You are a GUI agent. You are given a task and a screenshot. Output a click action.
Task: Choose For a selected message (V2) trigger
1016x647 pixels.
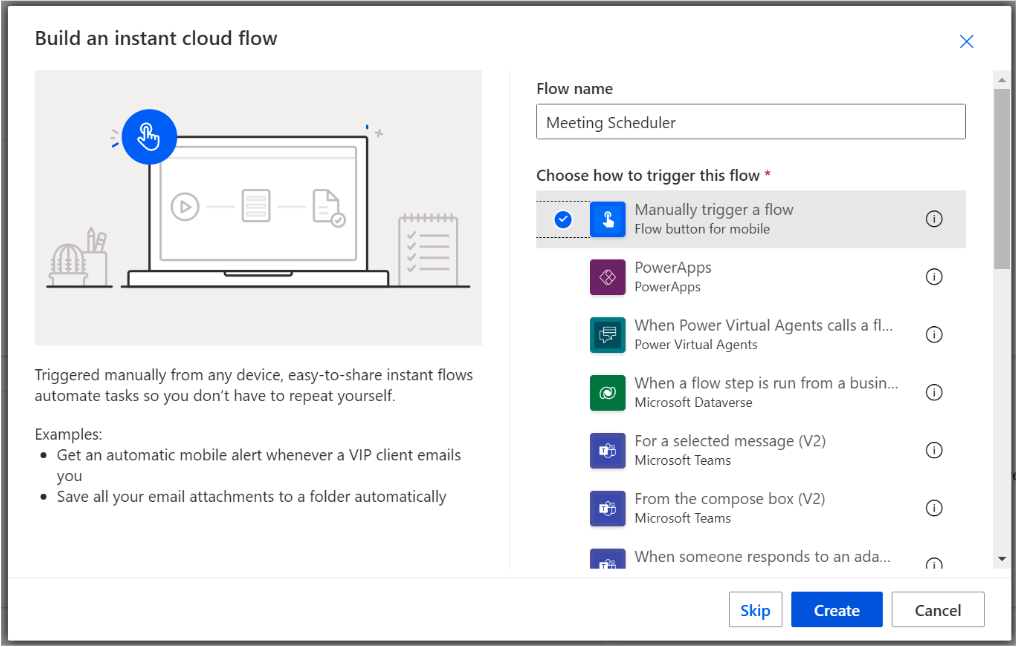[751, 450]
